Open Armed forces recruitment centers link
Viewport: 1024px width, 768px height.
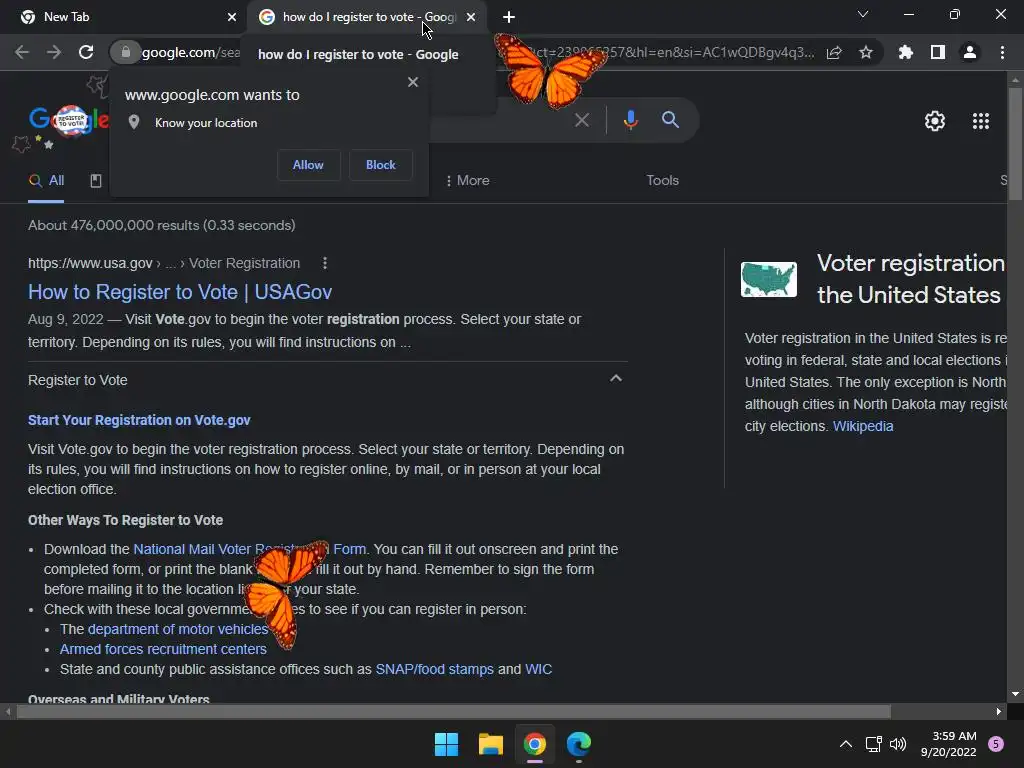(x=163, y=649)
